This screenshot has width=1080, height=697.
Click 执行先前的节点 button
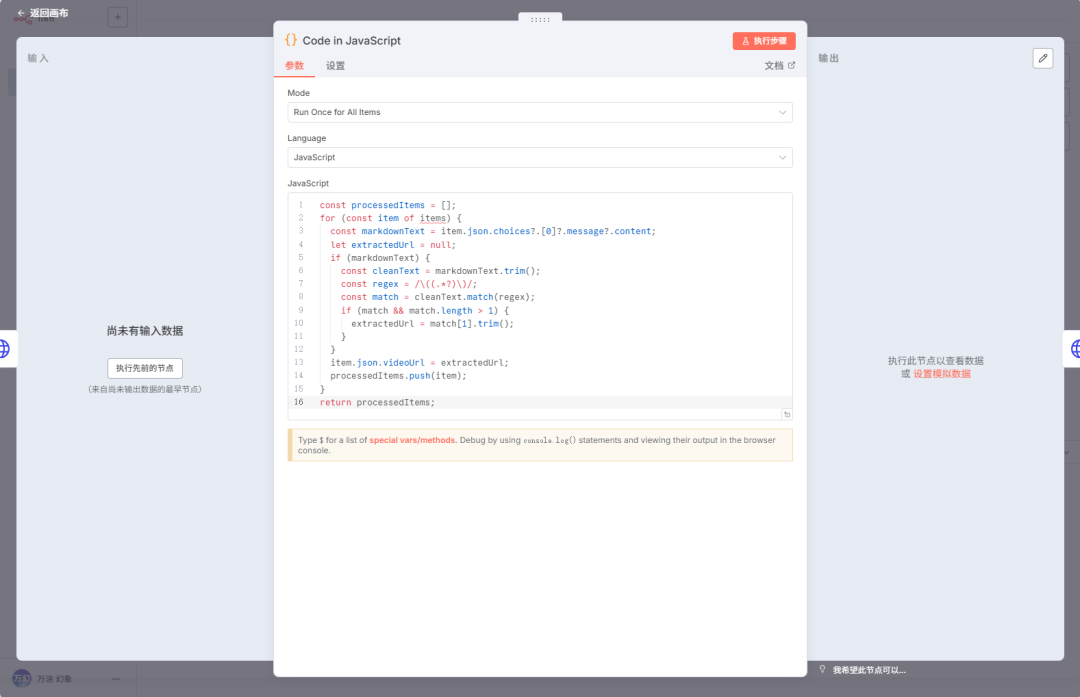pos(145,368)
